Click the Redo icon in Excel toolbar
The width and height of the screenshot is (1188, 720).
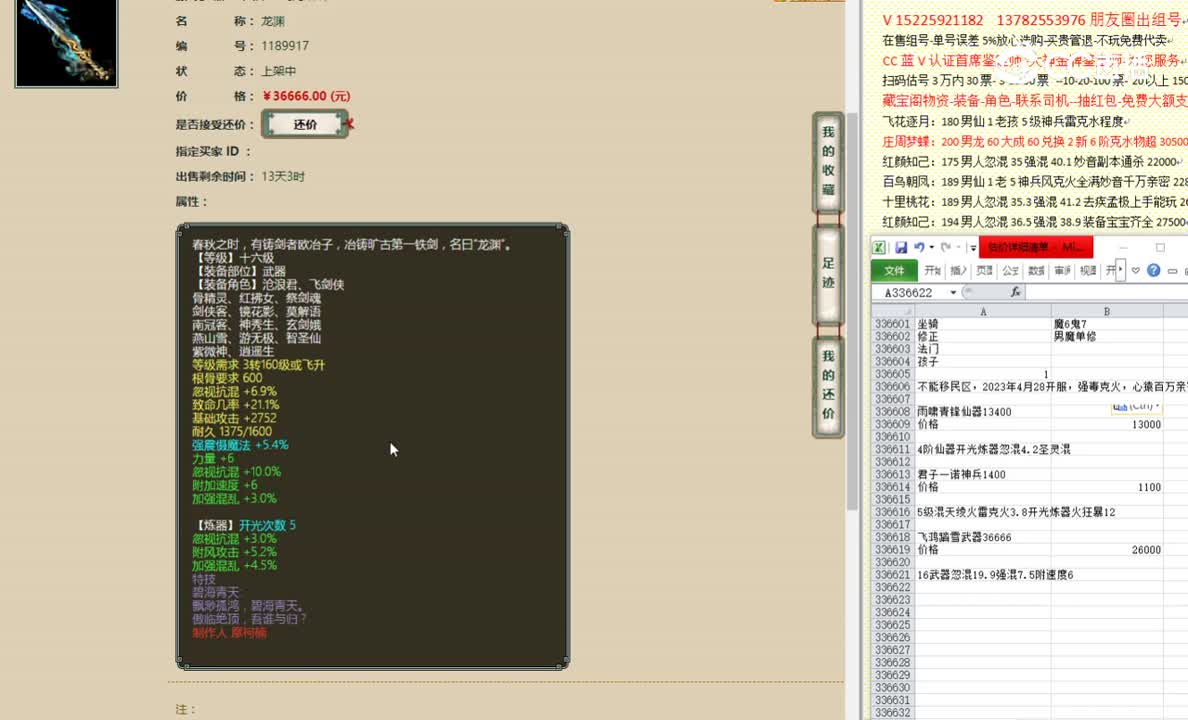(x=946, y=247)
